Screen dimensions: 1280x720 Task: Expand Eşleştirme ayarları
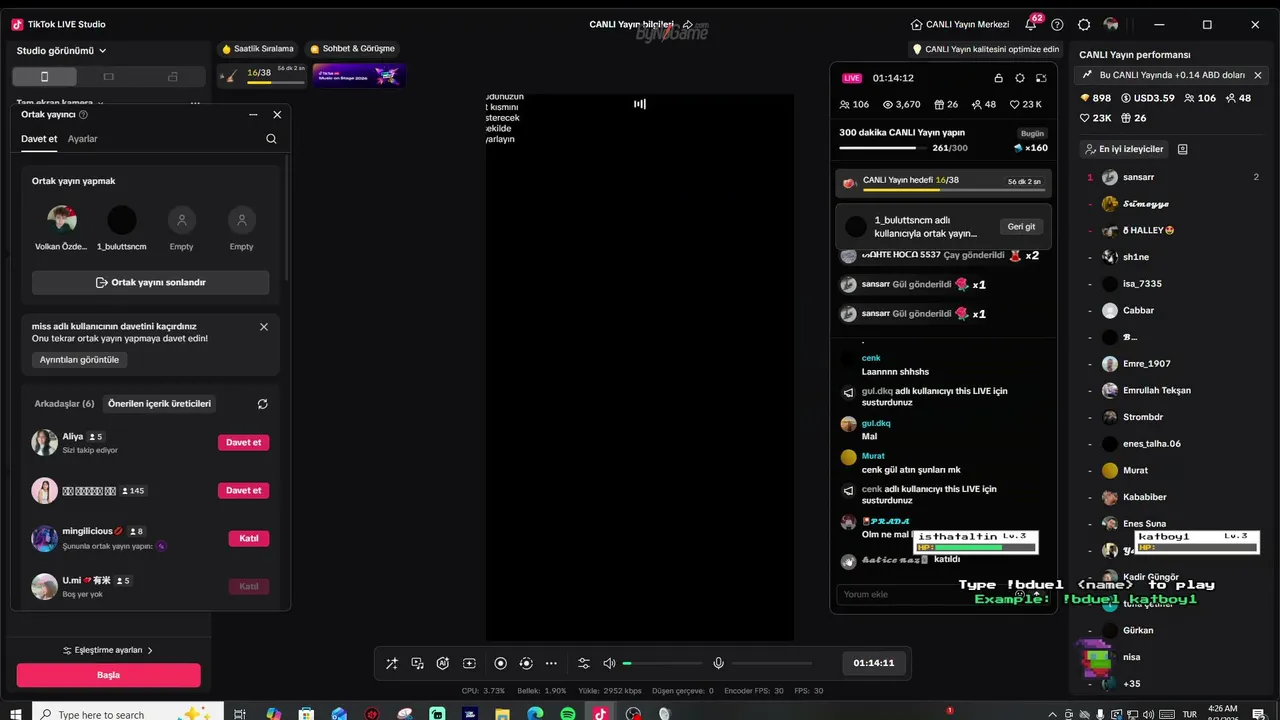[108, 650]
